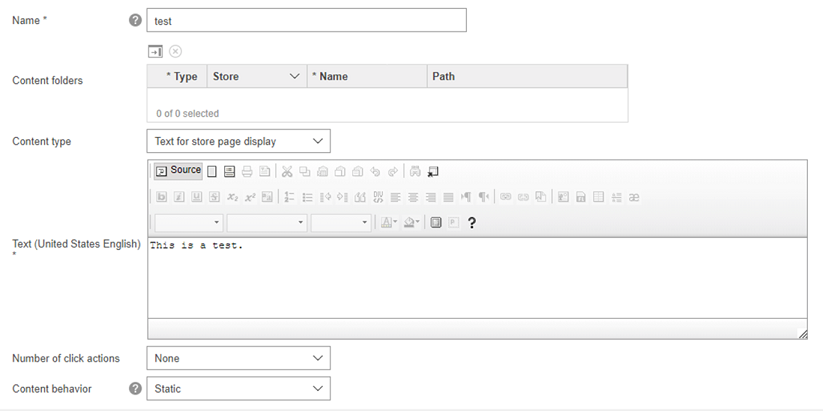
Task: Open the text color picker
Action: coord(388,223)
